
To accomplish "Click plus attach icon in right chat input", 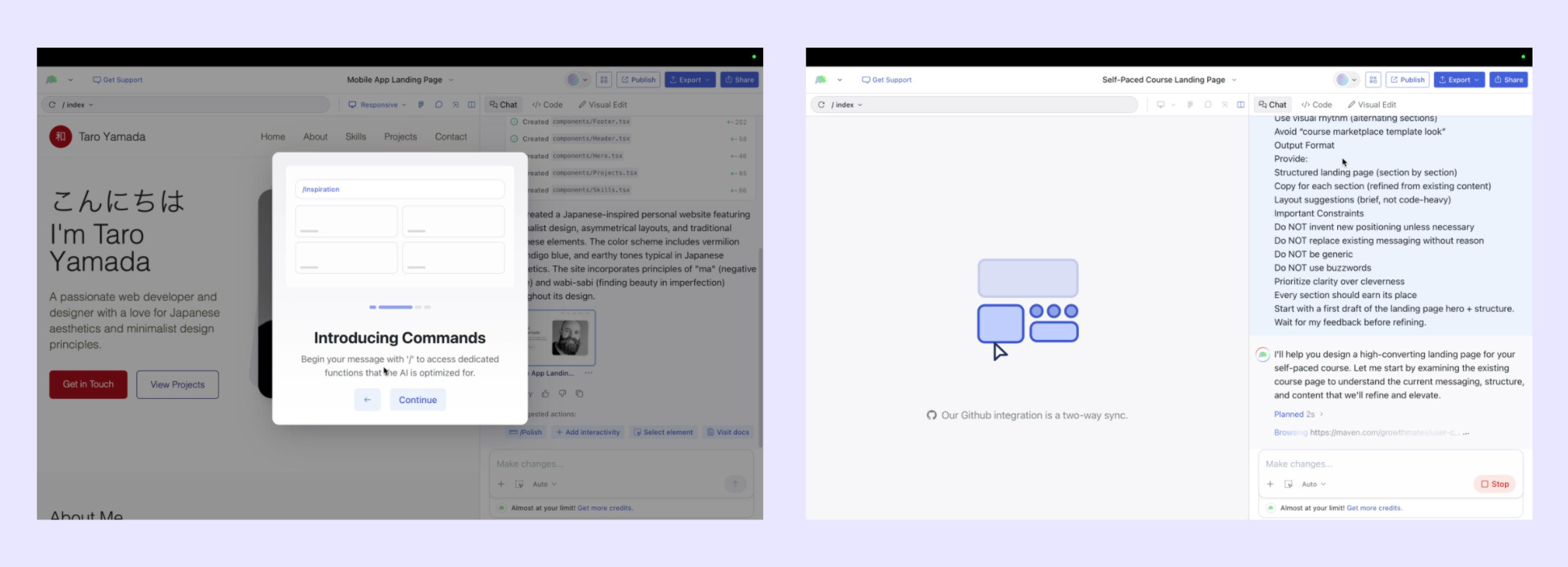I will [x=1270, y=485].
